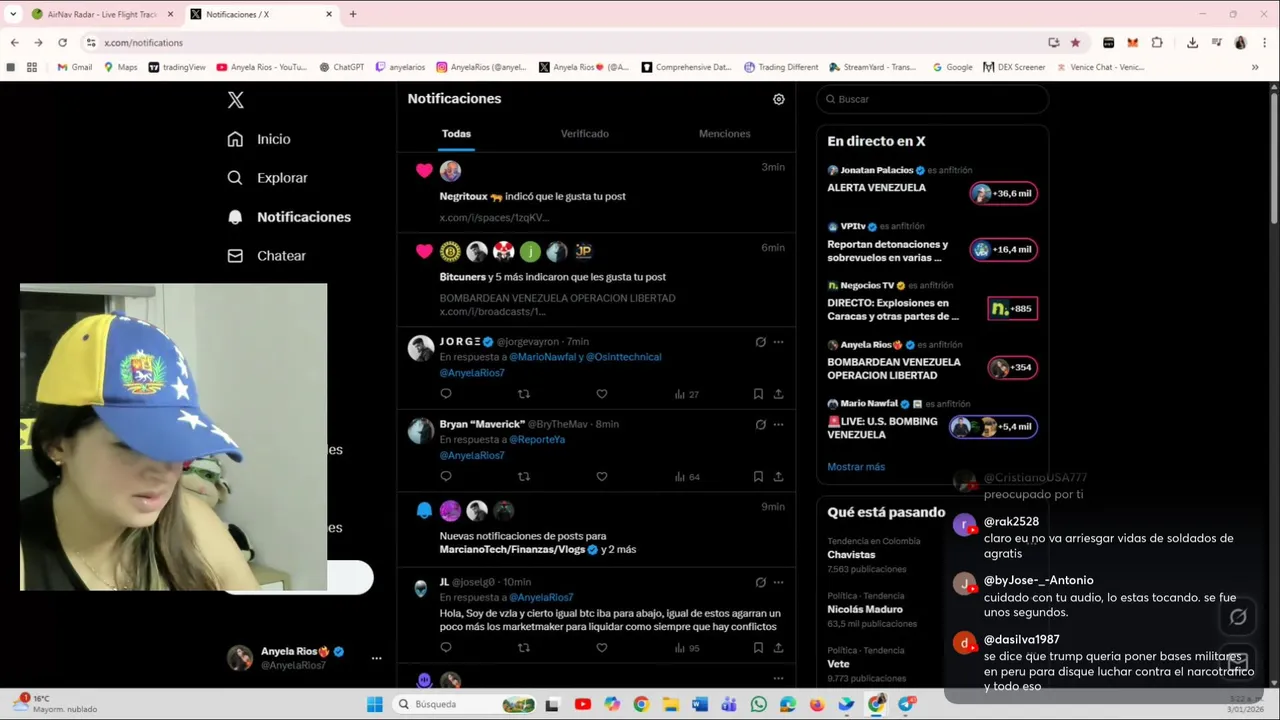1280x720 pixels.
Task: Open a new browser tab
Action: pyautogui.click(x=353, y=14)
